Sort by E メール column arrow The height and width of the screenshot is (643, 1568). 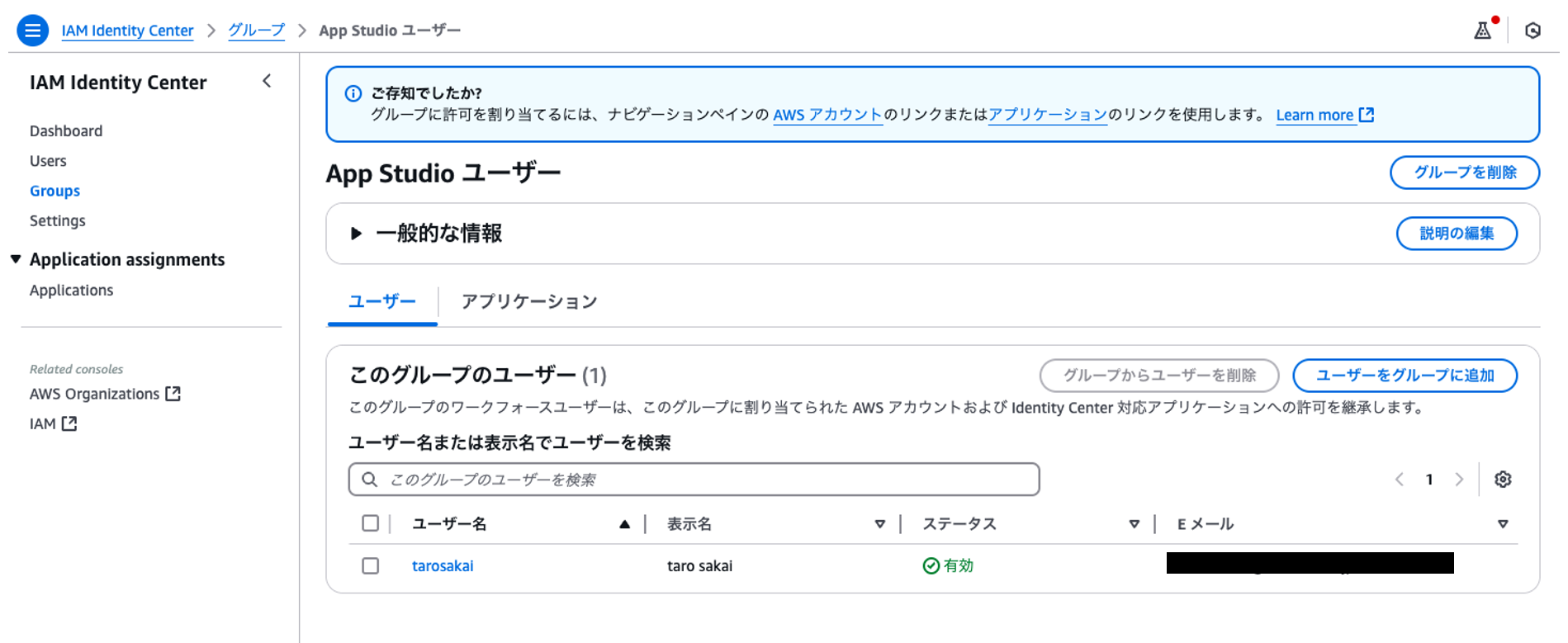tap(1503, 524)
